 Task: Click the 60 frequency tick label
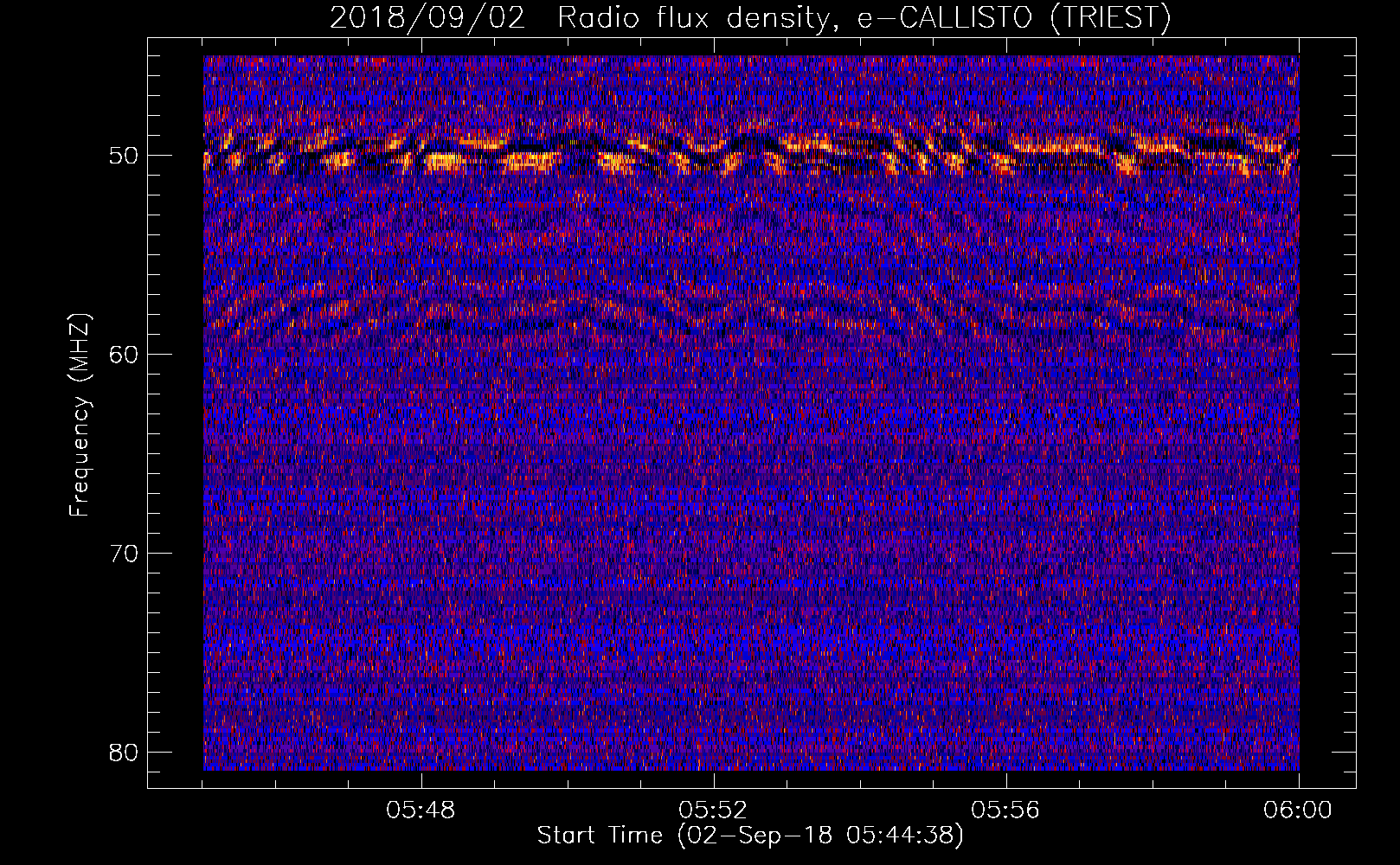pos(125,355)
